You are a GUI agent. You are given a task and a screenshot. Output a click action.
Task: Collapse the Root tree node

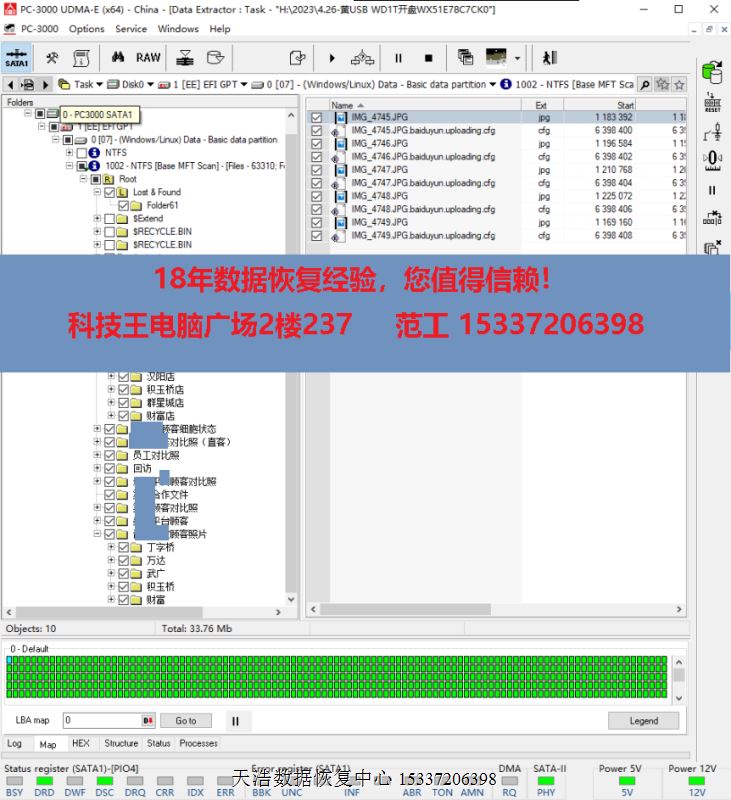82,179
